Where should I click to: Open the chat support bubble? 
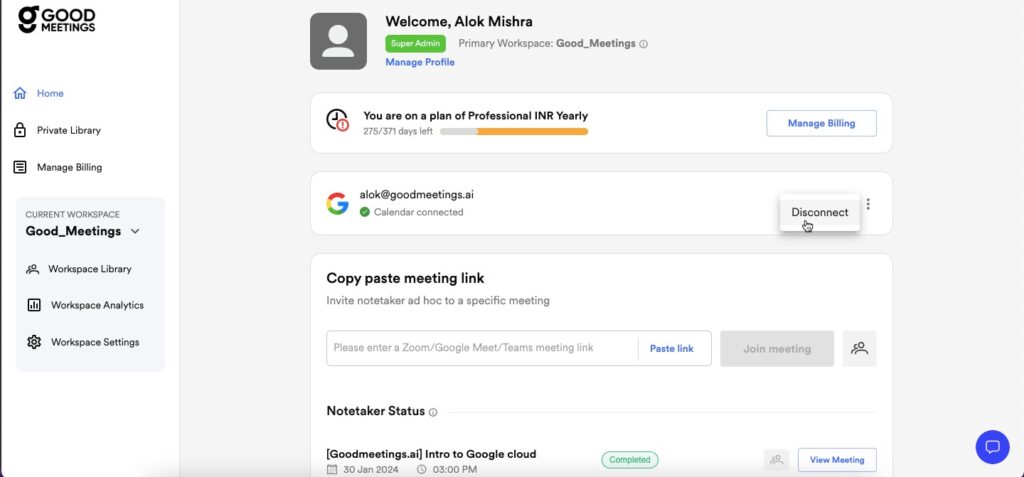tap(992, 446)
